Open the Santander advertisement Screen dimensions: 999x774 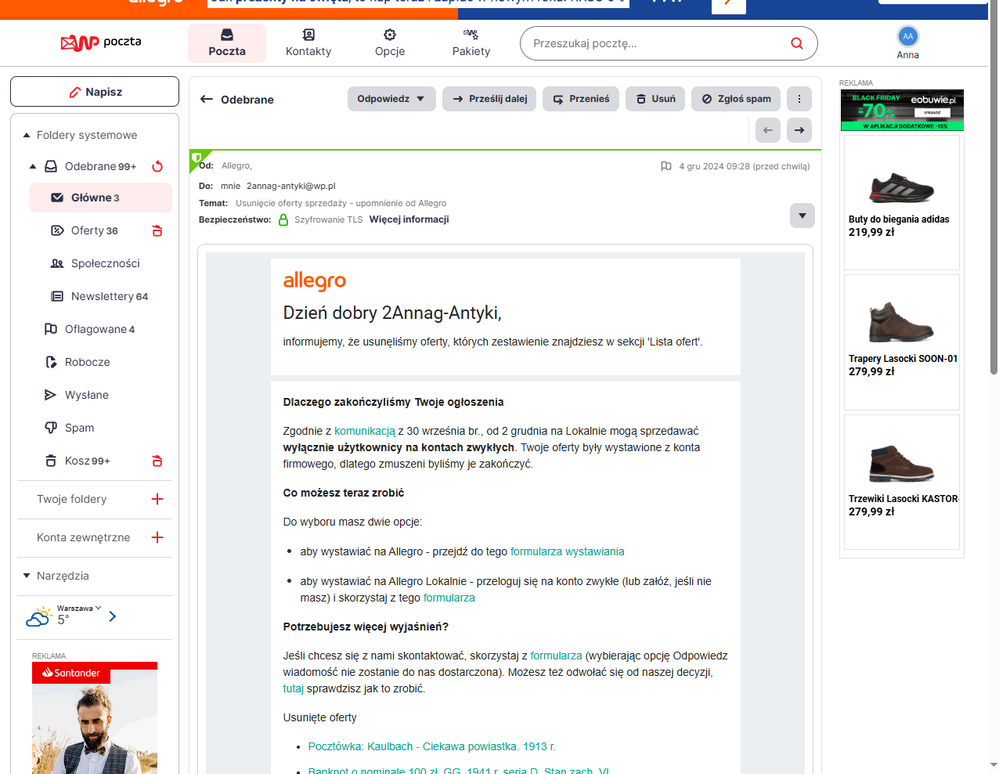[x=94, y=718]
